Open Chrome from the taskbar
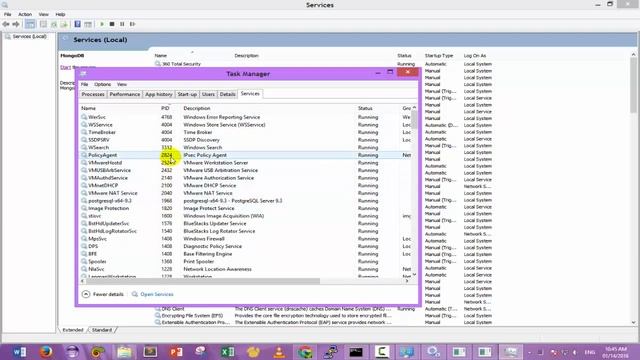This screenshot has width=640, height=360. (305, 351)
